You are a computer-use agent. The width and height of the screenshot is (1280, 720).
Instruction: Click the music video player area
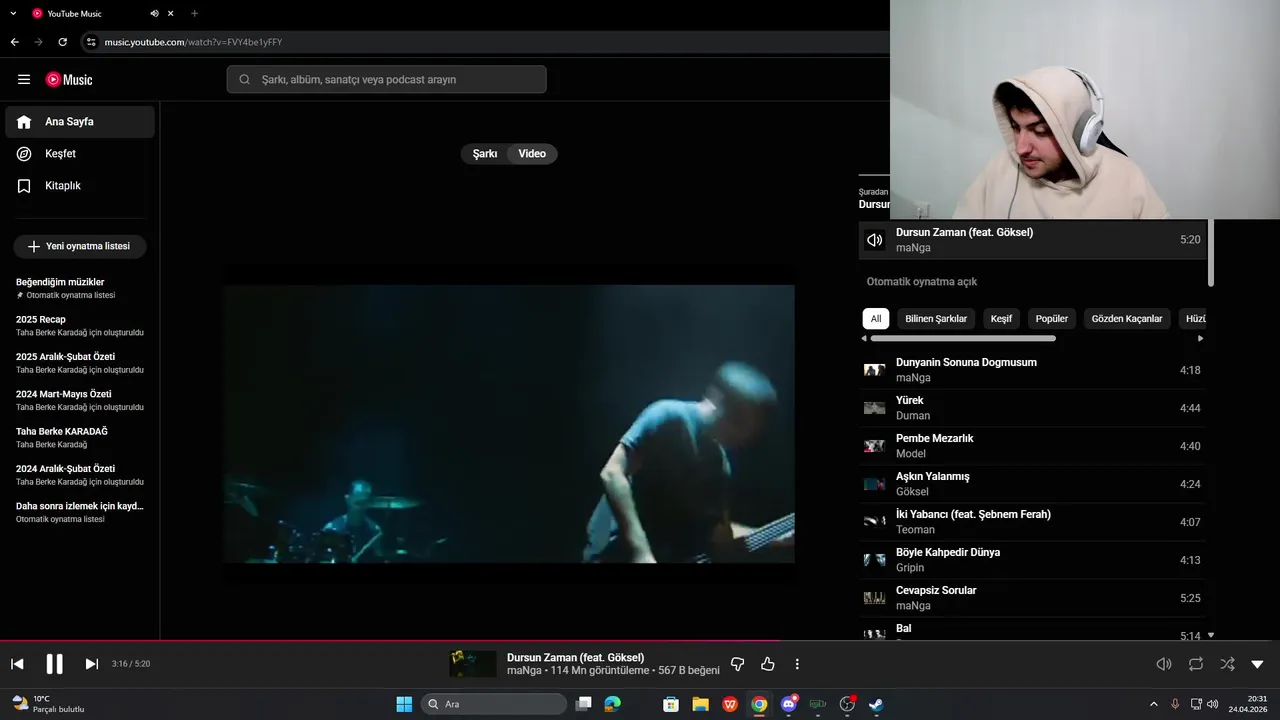[x=509, y=424]
